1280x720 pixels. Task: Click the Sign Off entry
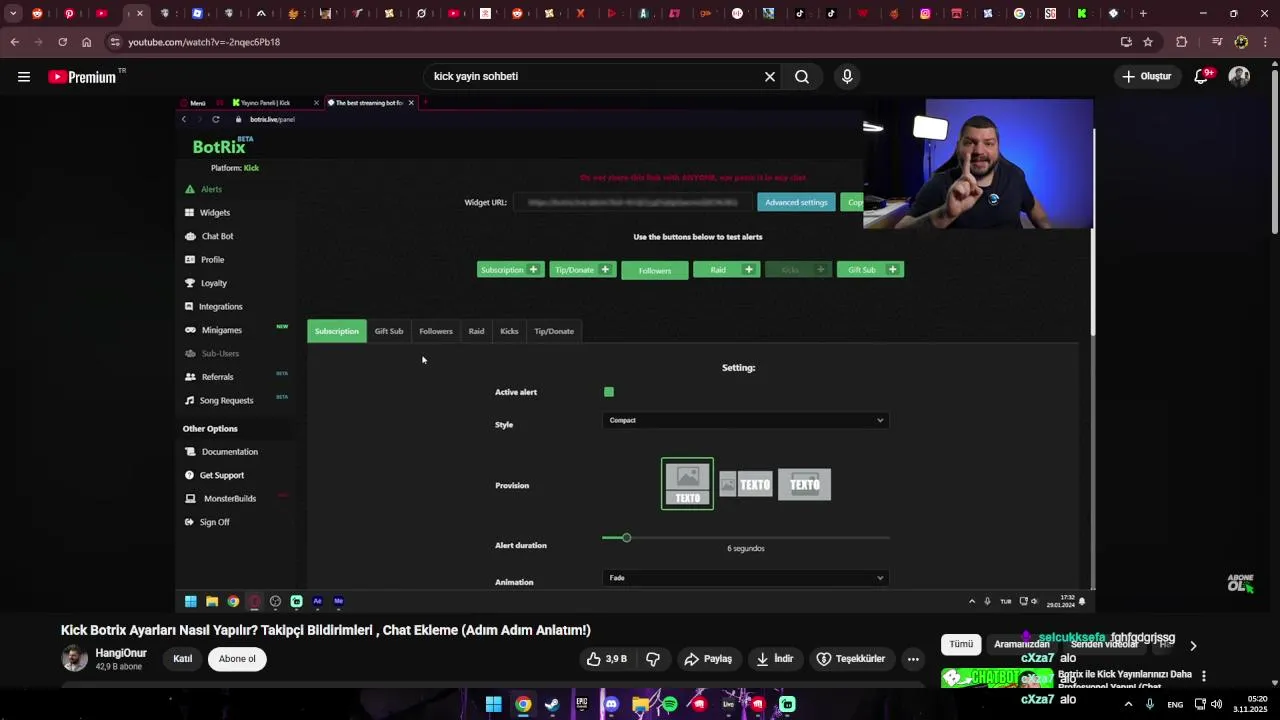click(x=207, y=522)
